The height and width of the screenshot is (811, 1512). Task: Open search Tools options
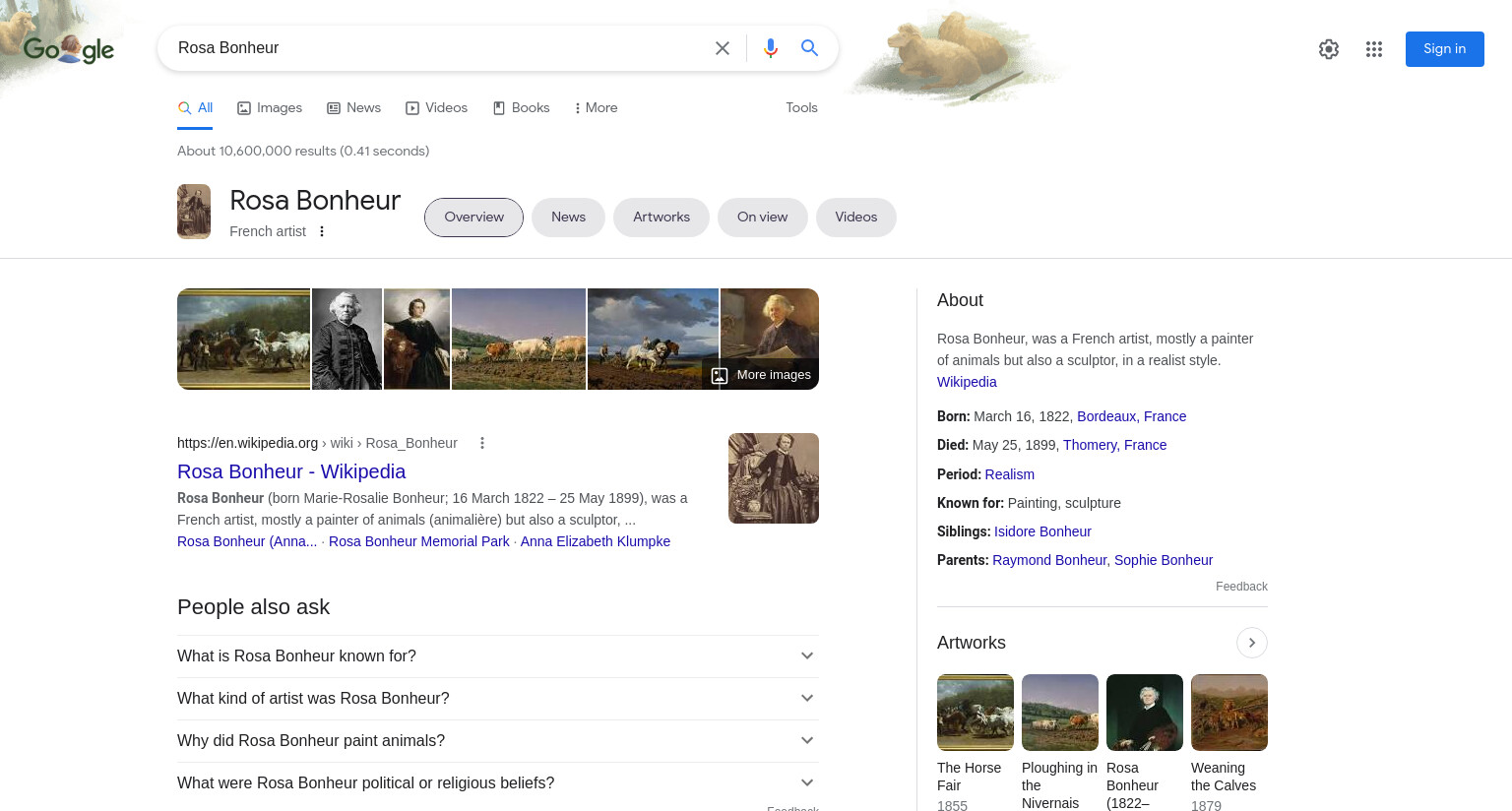click(x=801, y=108)
